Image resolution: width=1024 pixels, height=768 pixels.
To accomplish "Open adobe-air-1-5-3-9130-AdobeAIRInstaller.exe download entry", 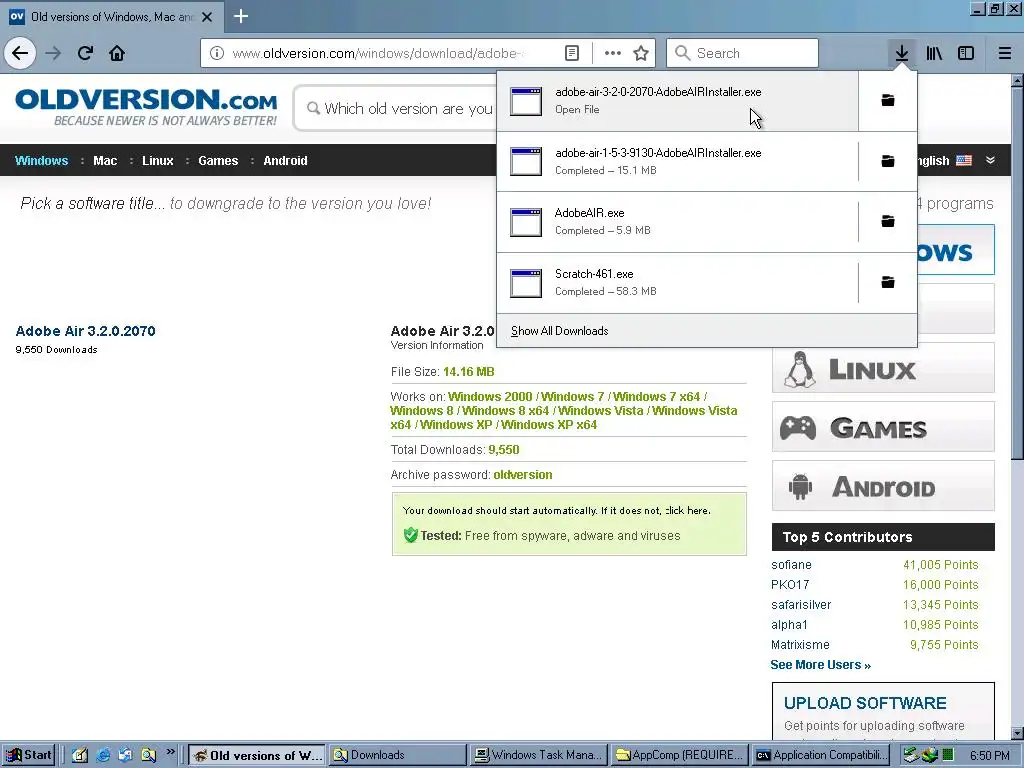I will pos(678,161).
